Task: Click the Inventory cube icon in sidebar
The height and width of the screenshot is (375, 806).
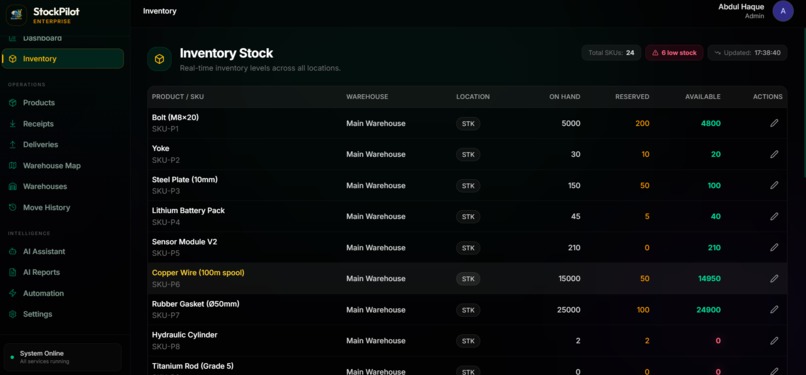Action: tap(13, 59)
